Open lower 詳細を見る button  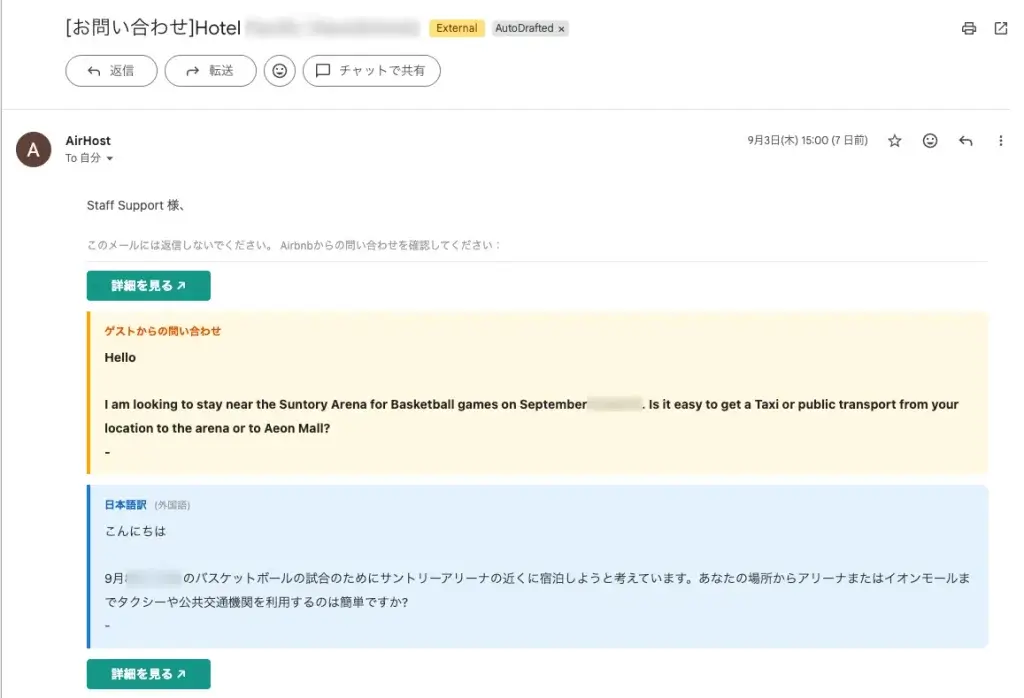148,674
